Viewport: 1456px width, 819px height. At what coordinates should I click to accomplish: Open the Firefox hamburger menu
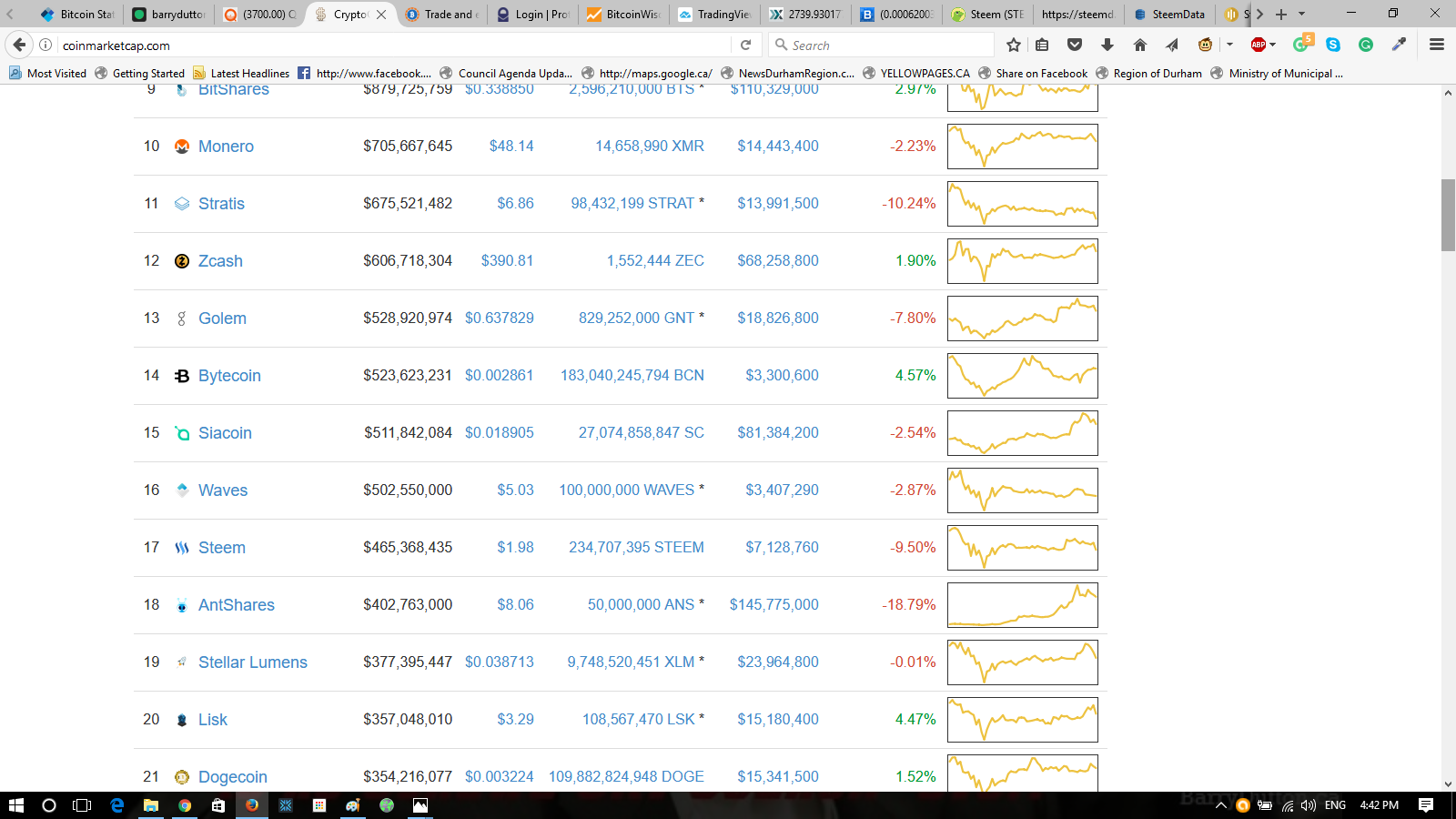1437,45
